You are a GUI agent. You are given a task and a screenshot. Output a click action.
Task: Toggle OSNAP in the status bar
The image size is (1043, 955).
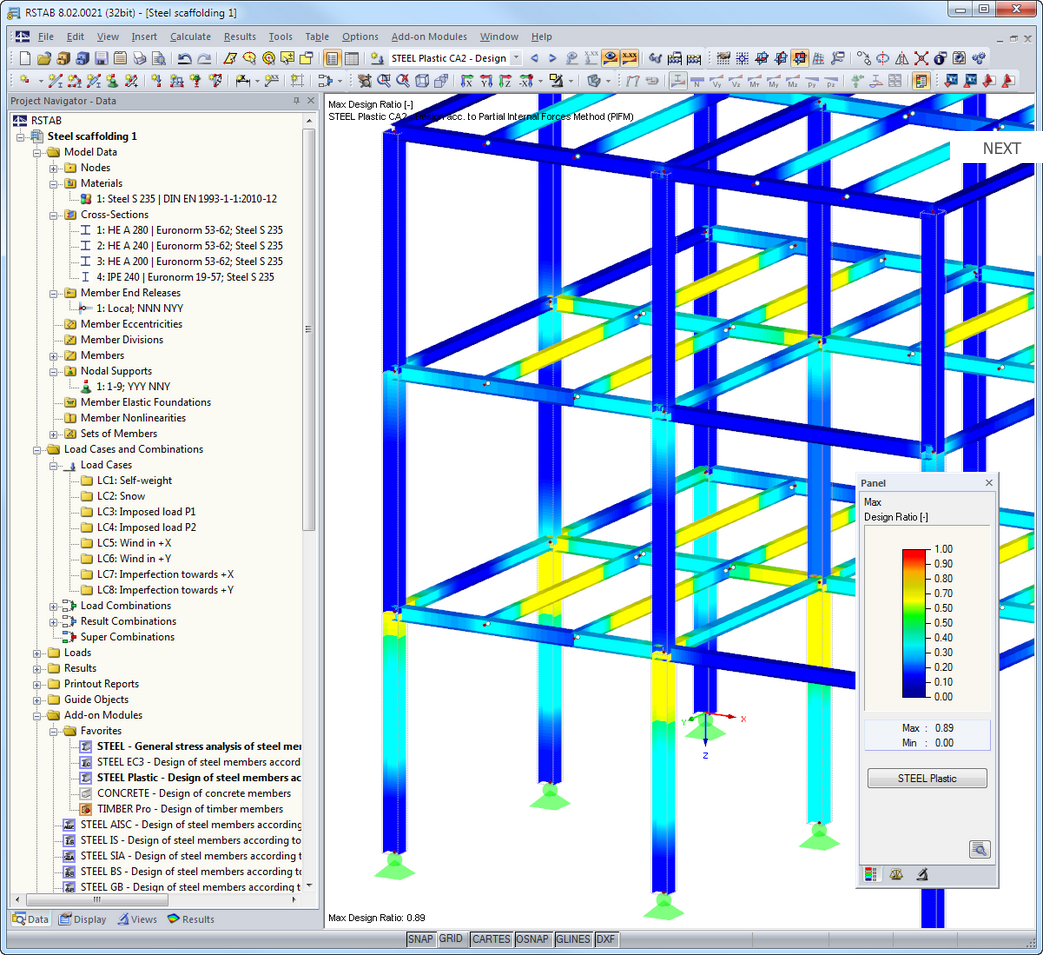532,939
